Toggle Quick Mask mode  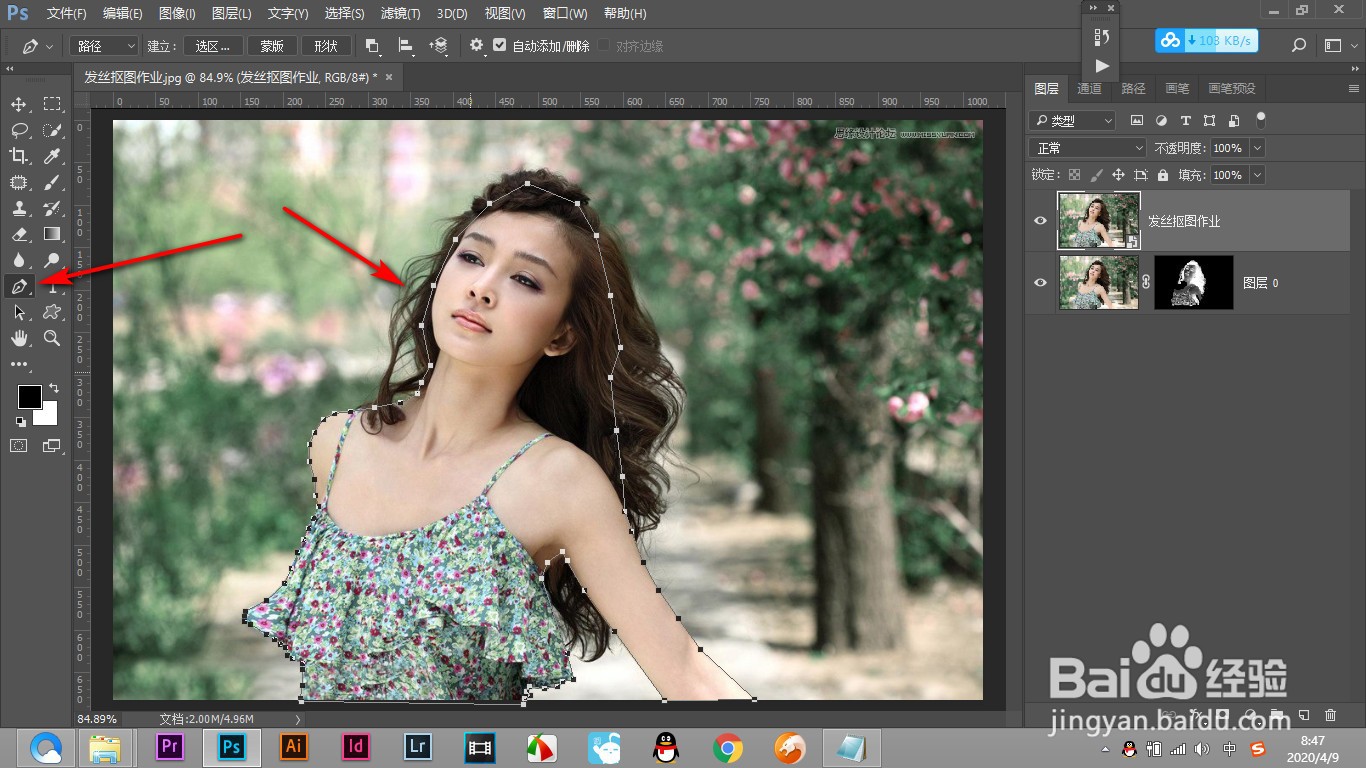coord(19,445)
